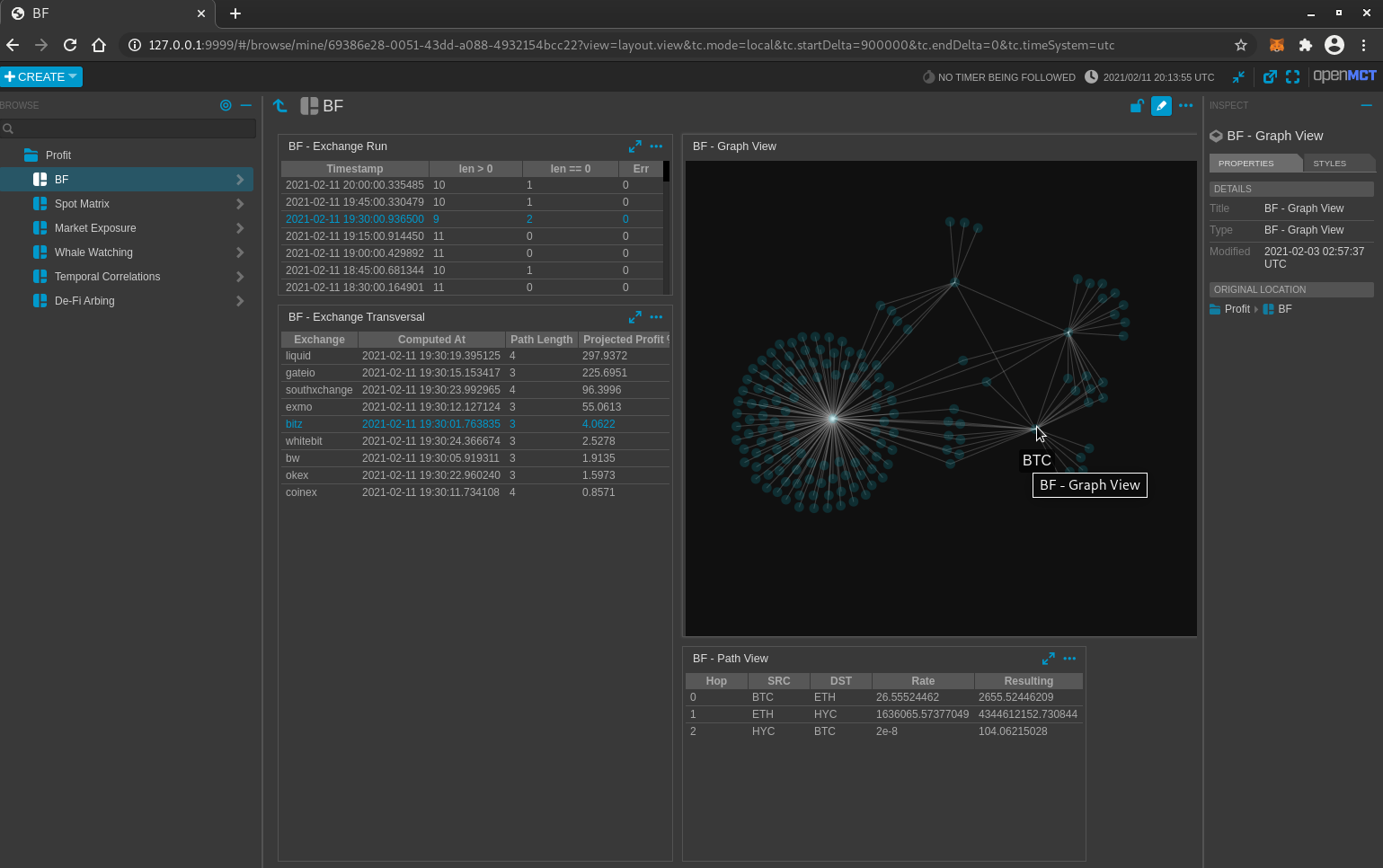Click the edit pencil button
The image size is (1383, 868).
pyautogui.click(x=1161, y=106)
